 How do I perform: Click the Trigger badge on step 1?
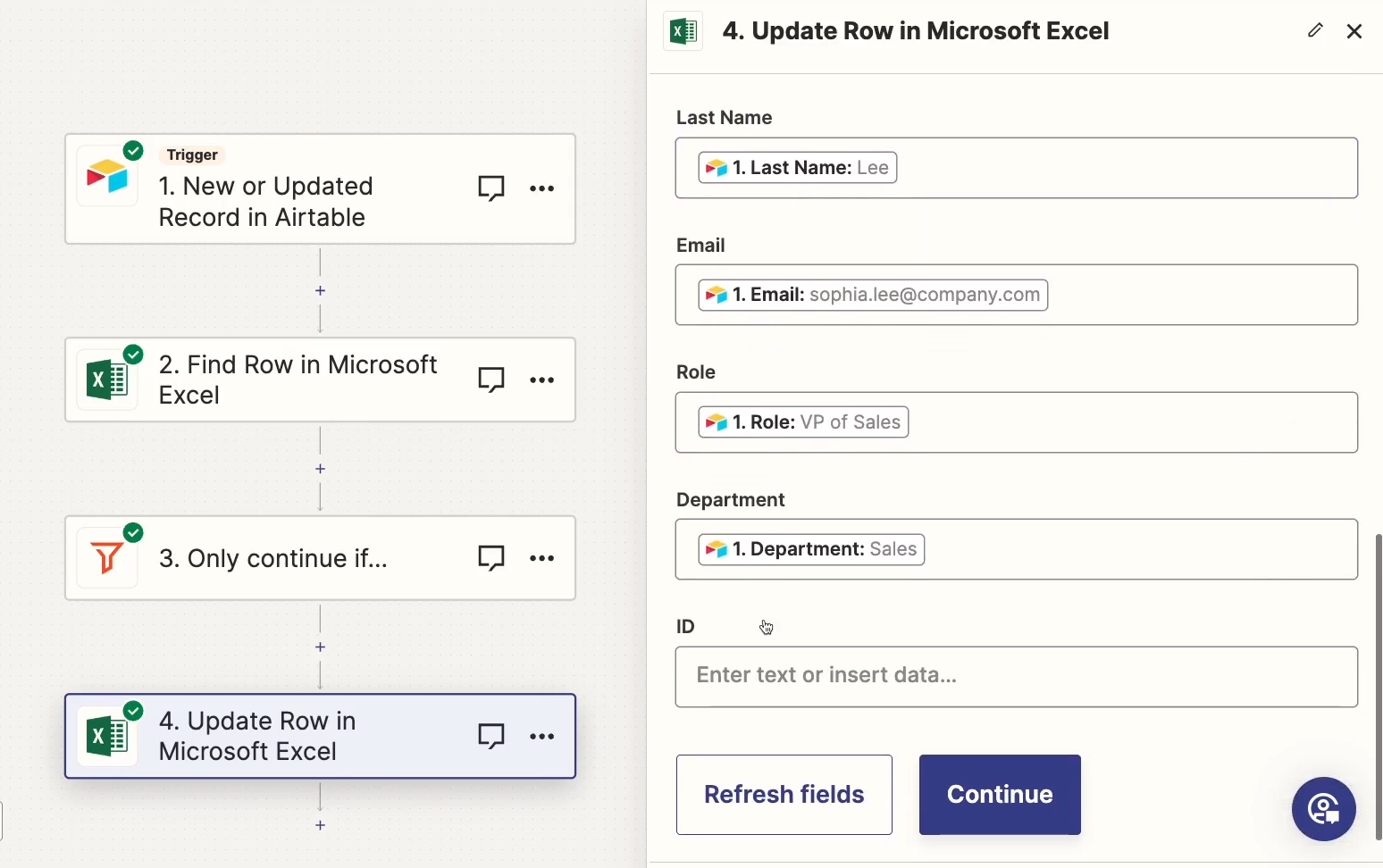192,154
